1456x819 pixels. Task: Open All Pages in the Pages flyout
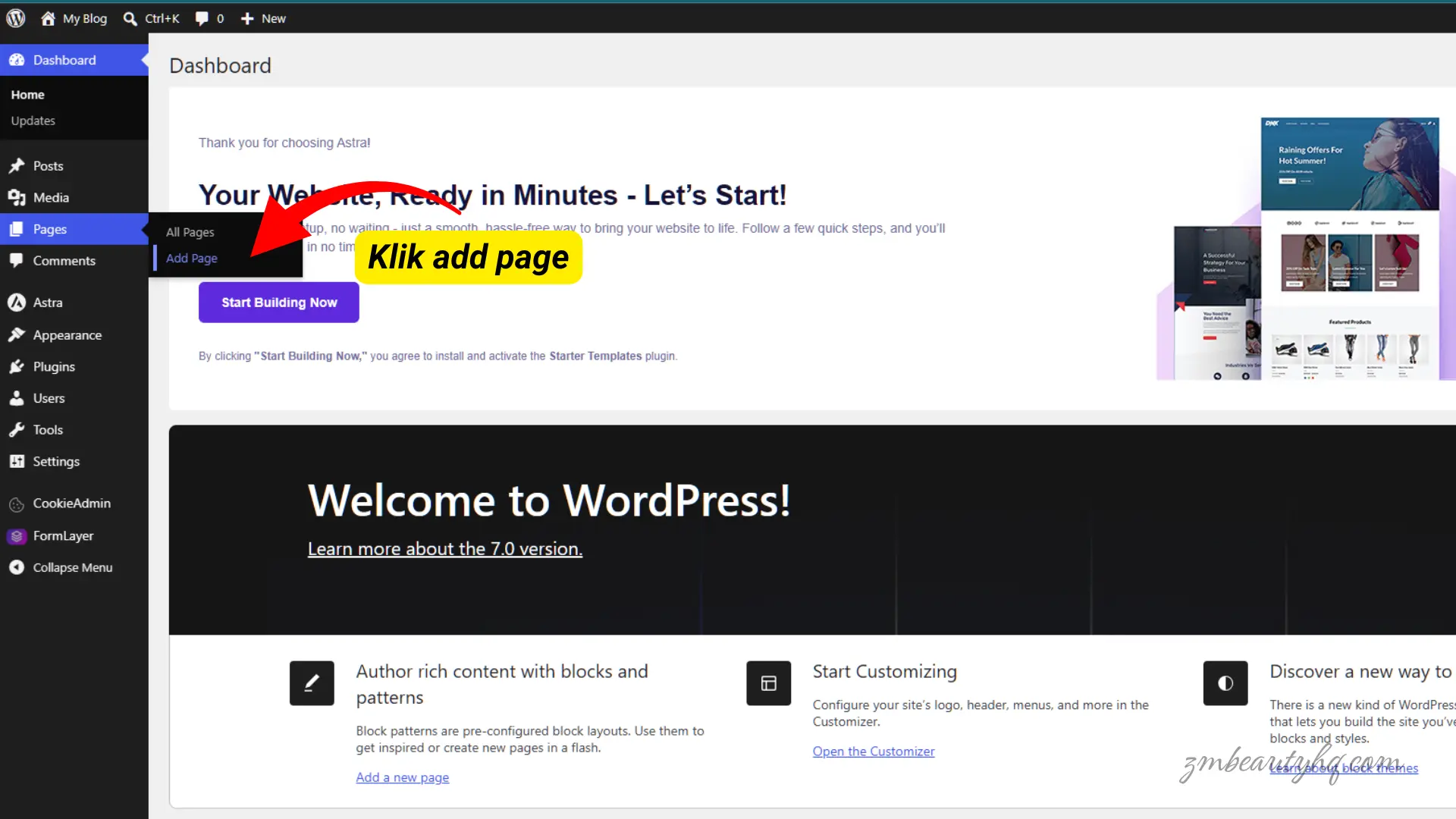click(190, 232)
